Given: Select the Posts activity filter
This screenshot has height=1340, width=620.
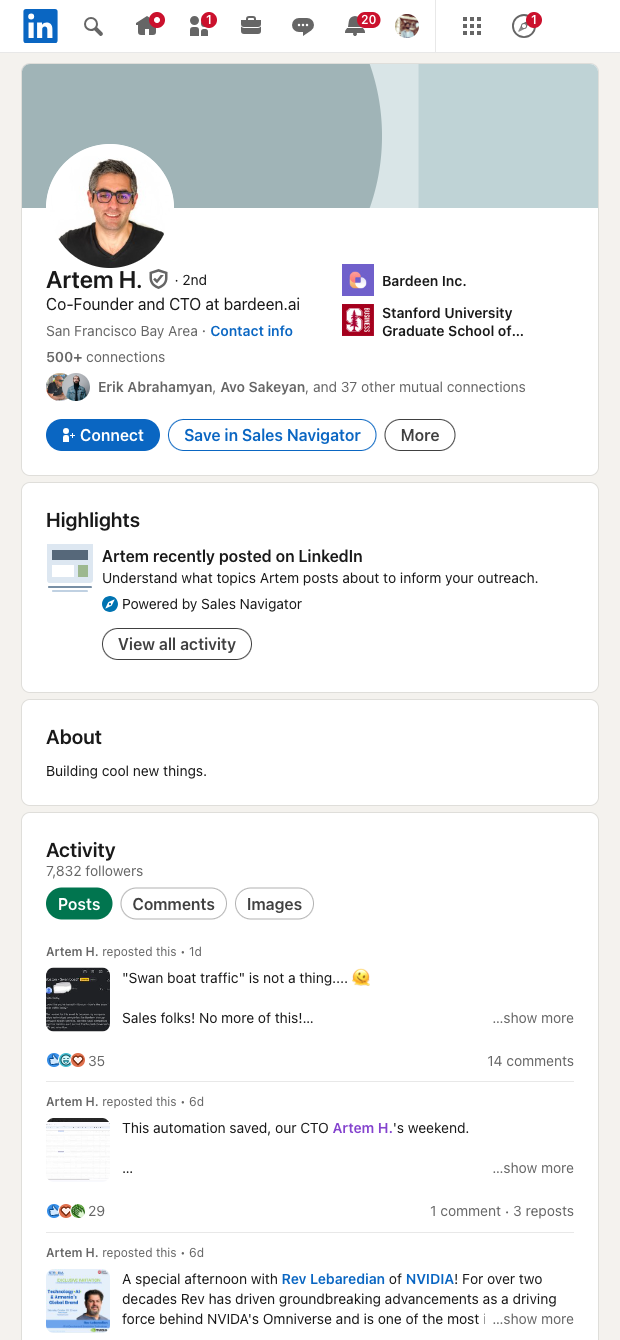Looking at the screenshot, I should point(79,904).
